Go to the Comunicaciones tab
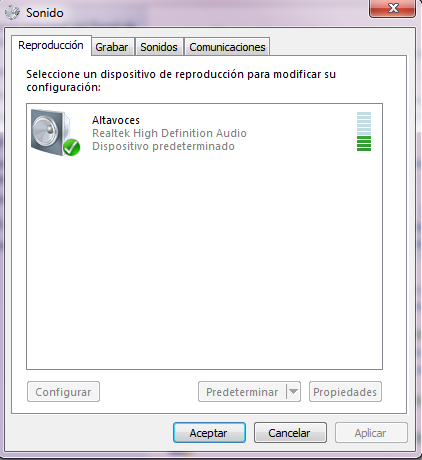Screen dimensions: 422x460 coord(227,47)
